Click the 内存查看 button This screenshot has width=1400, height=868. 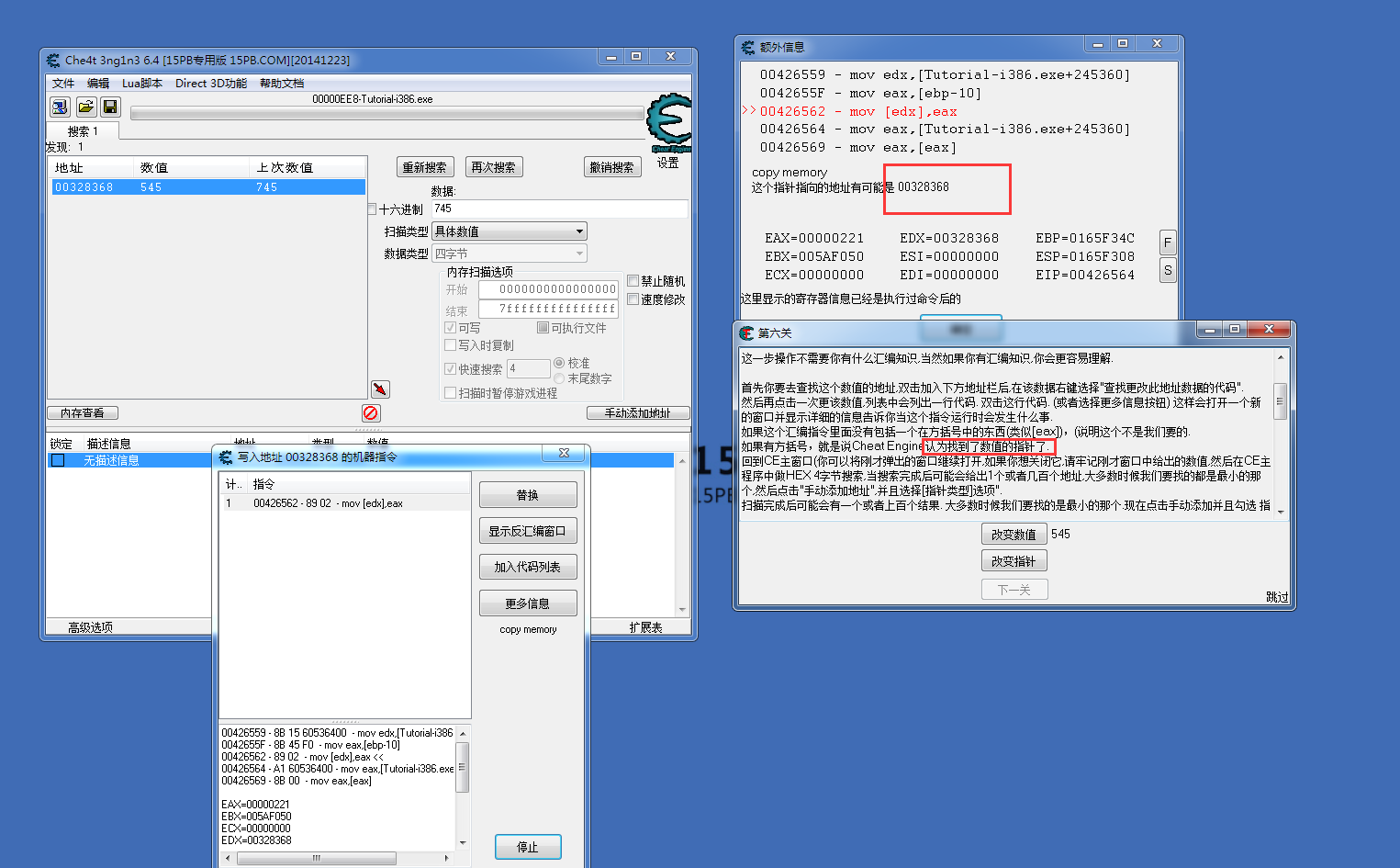[x=83, y=413]
